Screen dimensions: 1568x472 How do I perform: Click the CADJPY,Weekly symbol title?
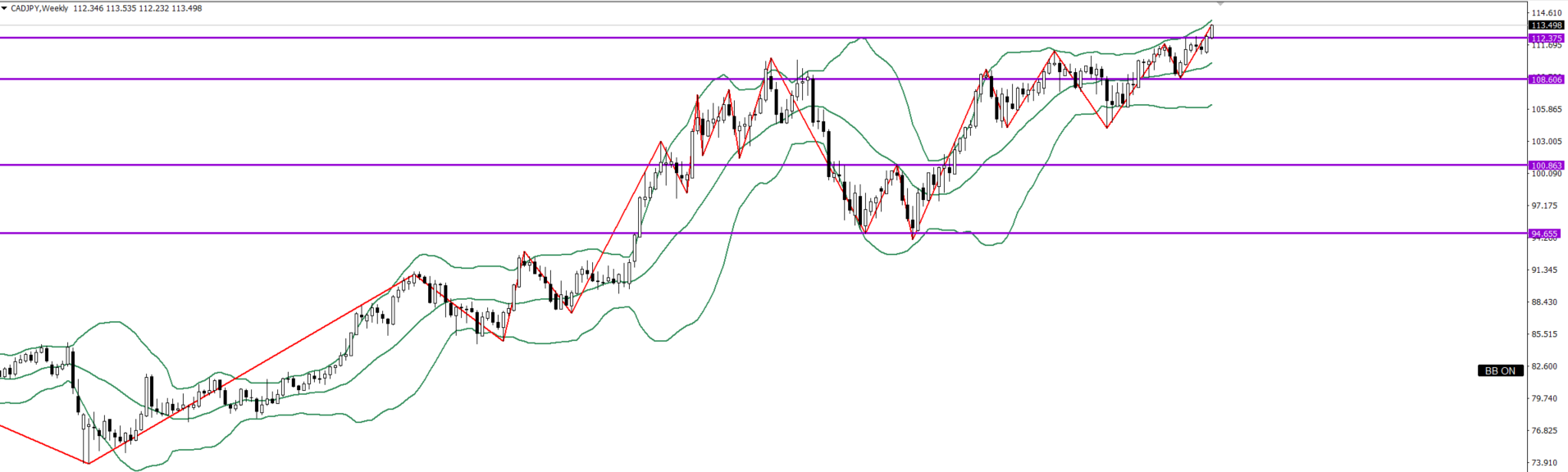coord(39,8)
